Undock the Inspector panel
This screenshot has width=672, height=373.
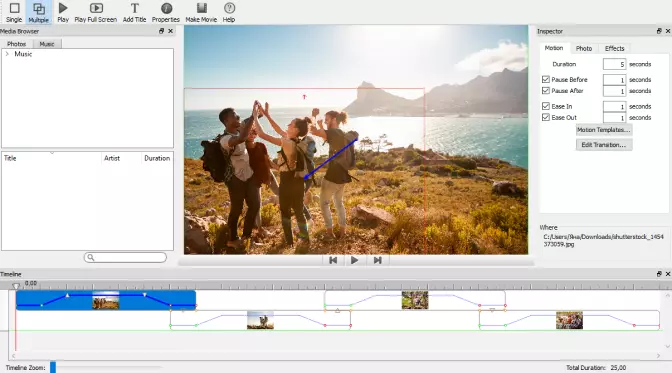point(659,31)
